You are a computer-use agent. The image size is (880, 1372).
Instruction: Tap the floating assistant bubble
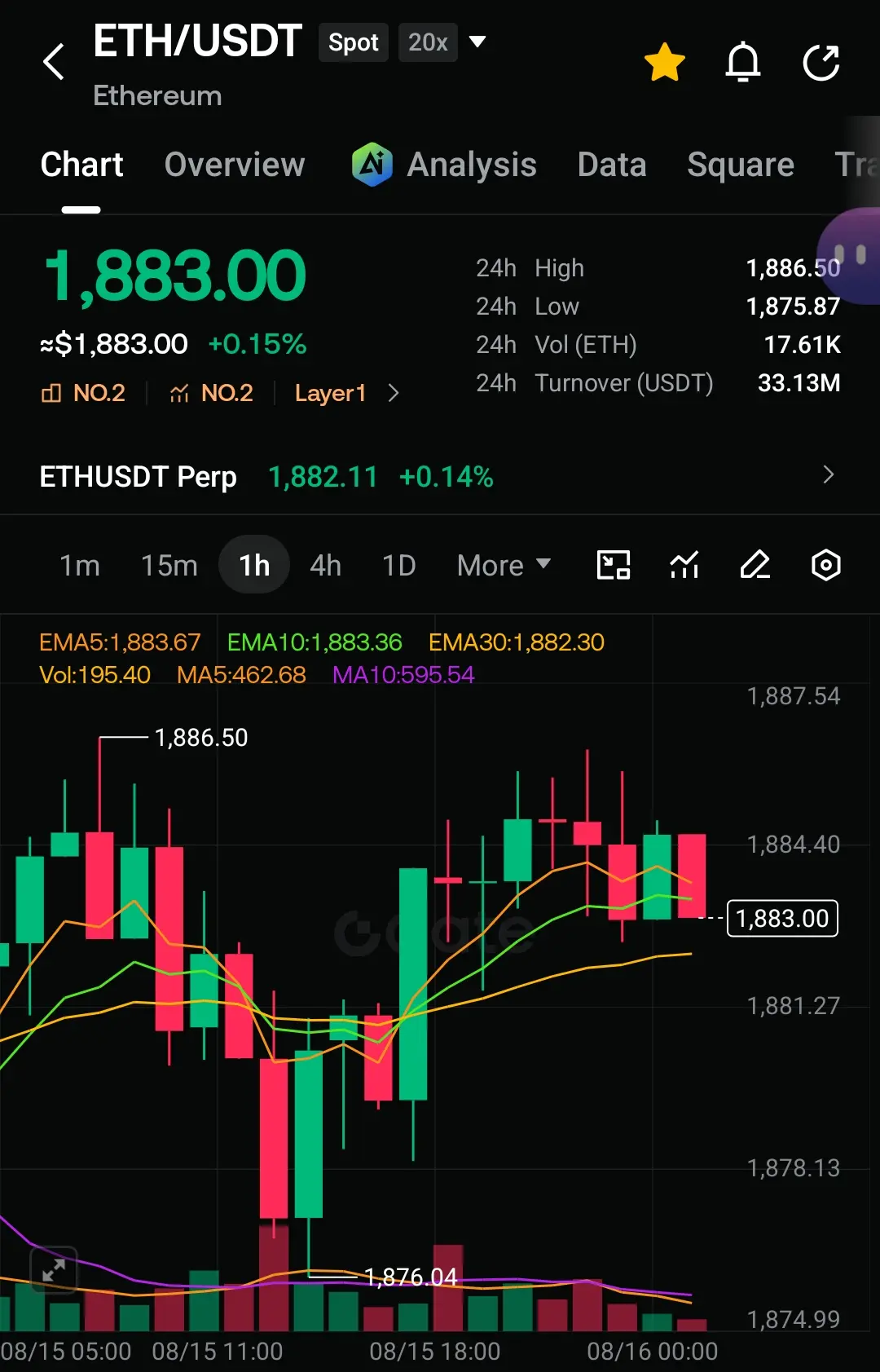point(850,256)
